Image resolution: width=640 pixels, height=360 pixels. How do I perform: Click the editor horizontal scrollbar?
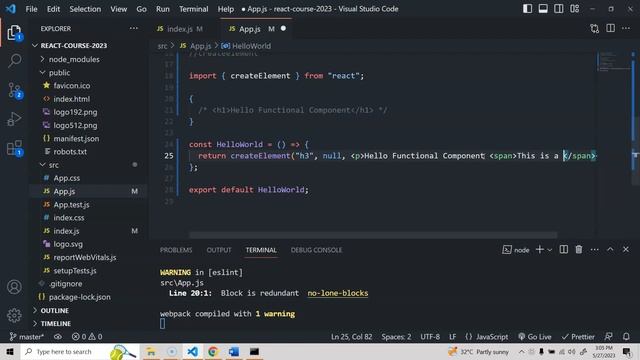[x=373, y=235]
